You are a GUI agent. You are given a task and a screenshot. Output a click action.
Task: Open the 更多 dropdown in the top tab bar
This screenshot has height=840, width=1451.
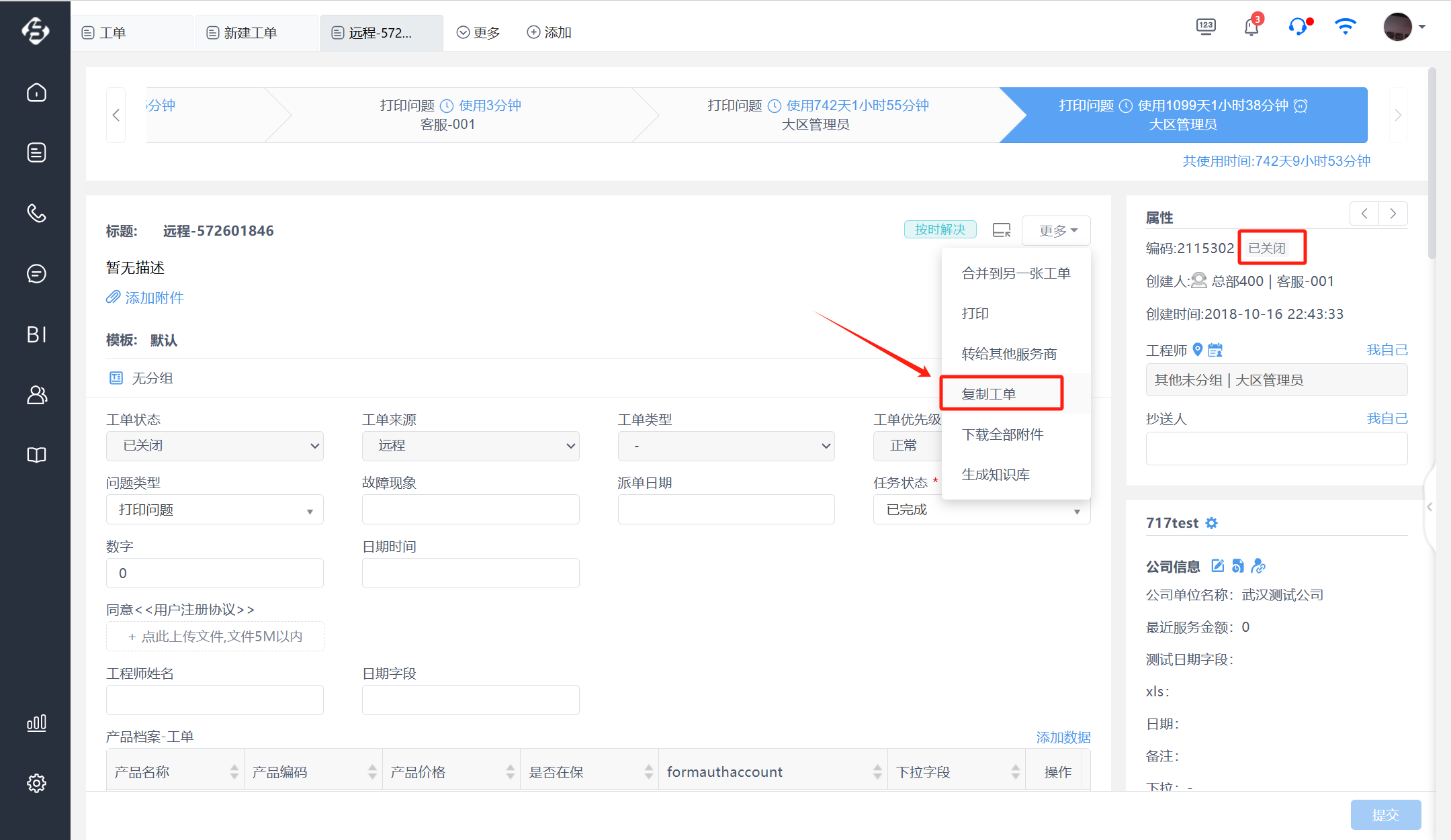point(478,33)
